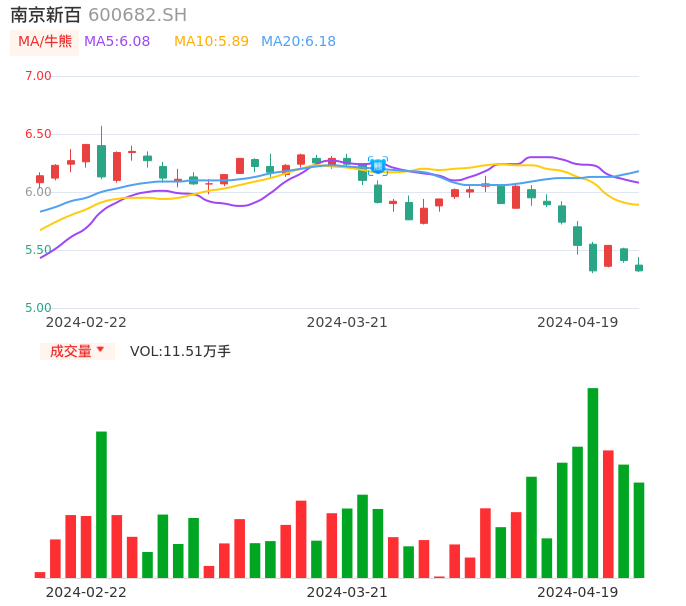Click the red arrow next to 成交量
686x606 pixels.
point(100,350)
